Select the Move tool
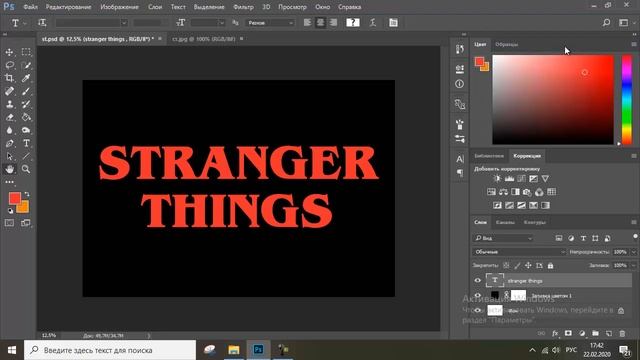 coord(9,52)
